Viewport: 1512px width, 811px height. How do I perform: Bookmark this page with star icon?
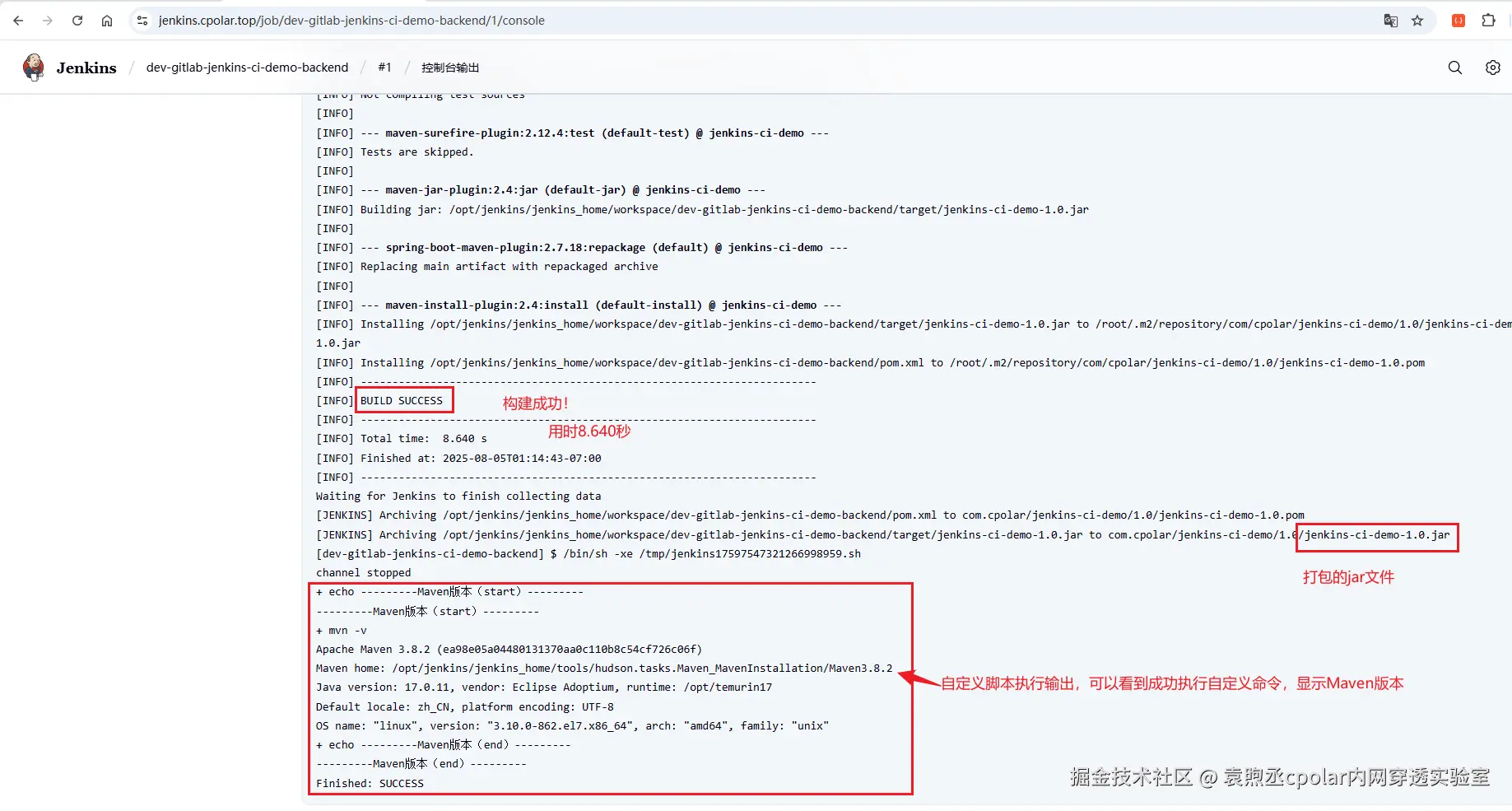[x=1417, y=21]
